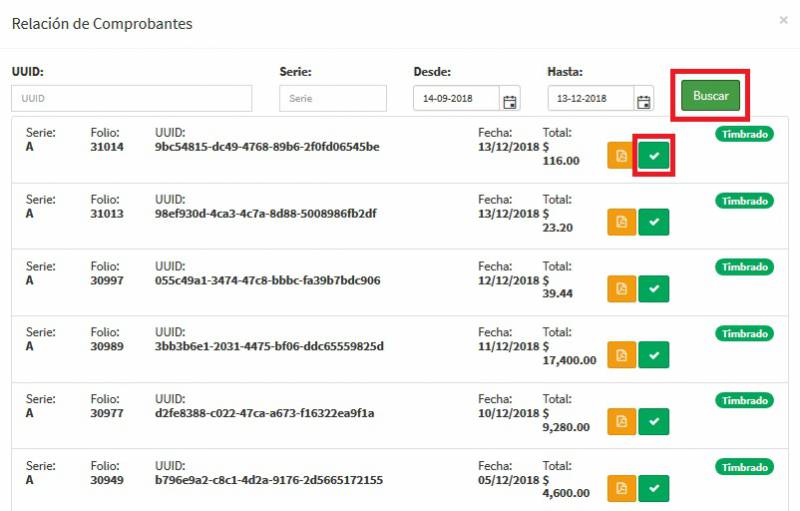Click the Desde date field showing 14-09-2018
The height and width of the screenshot is (511, 800).
[456, 99]
